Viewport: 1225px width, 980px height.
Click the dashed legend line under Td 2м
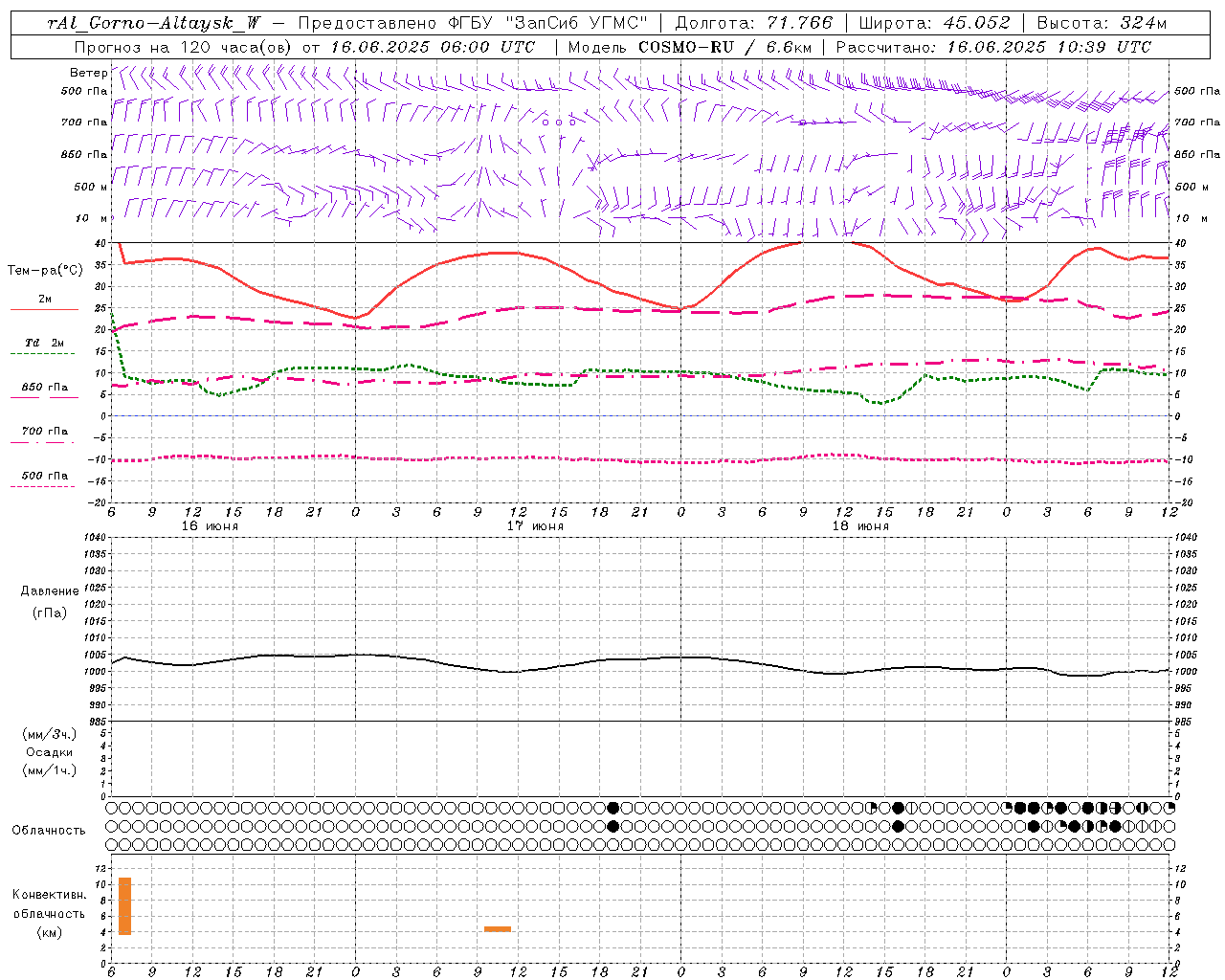click(x=42, y=354)
